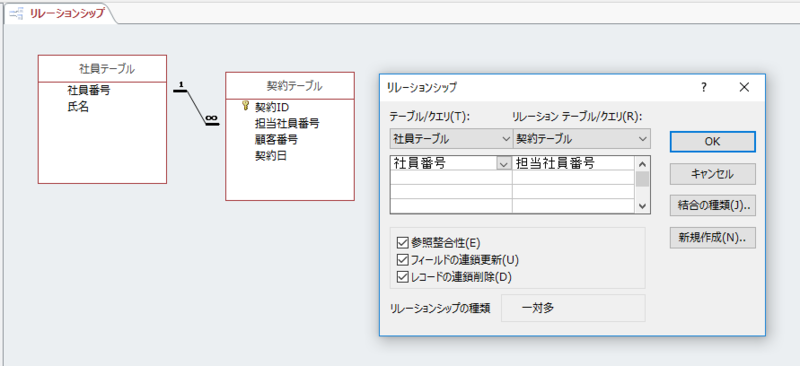Click the field grid scrollbar thumb
The image size is (800, 366).
point(642,179)
